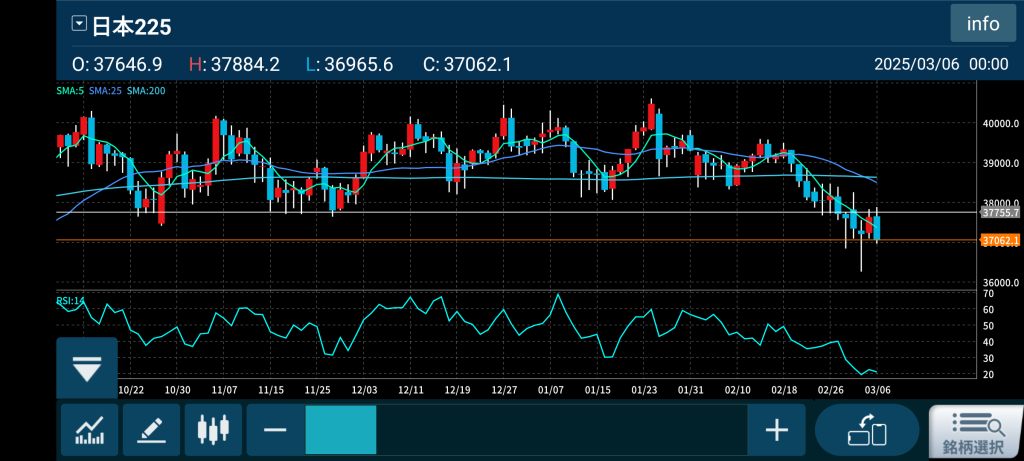1024x461 pixels.
Task: Collapse the toolbar with the down-arrow button
Action: 87,369
